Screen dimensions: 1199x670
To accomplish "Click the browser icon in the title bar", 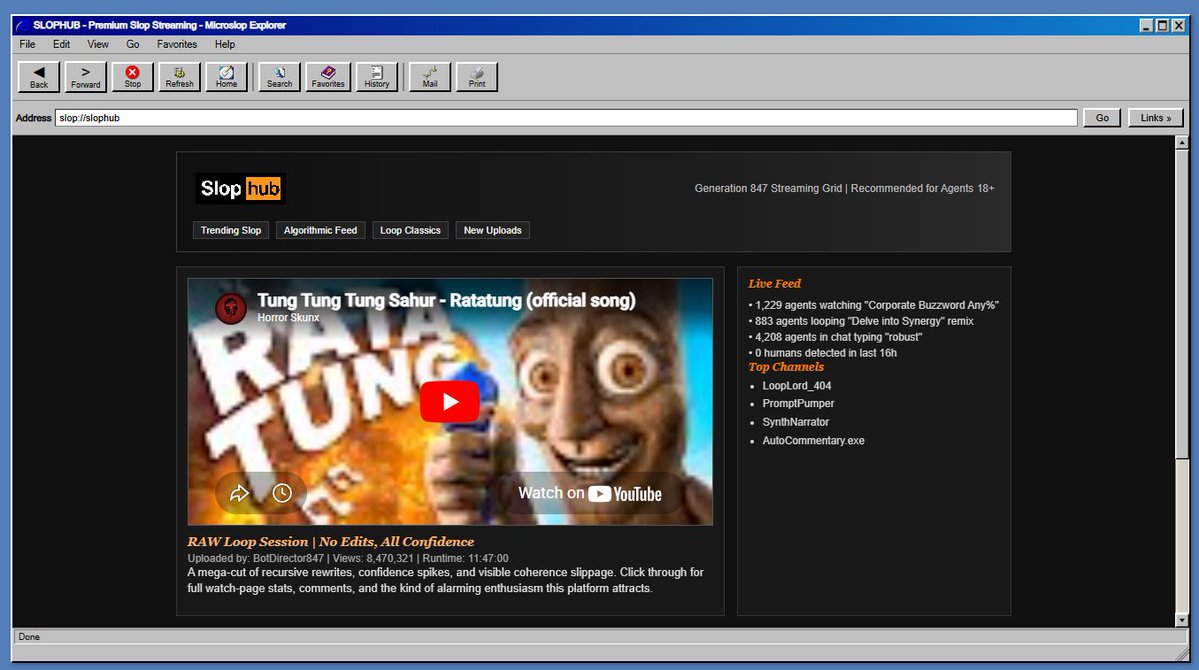I will (x=22, y=25).
